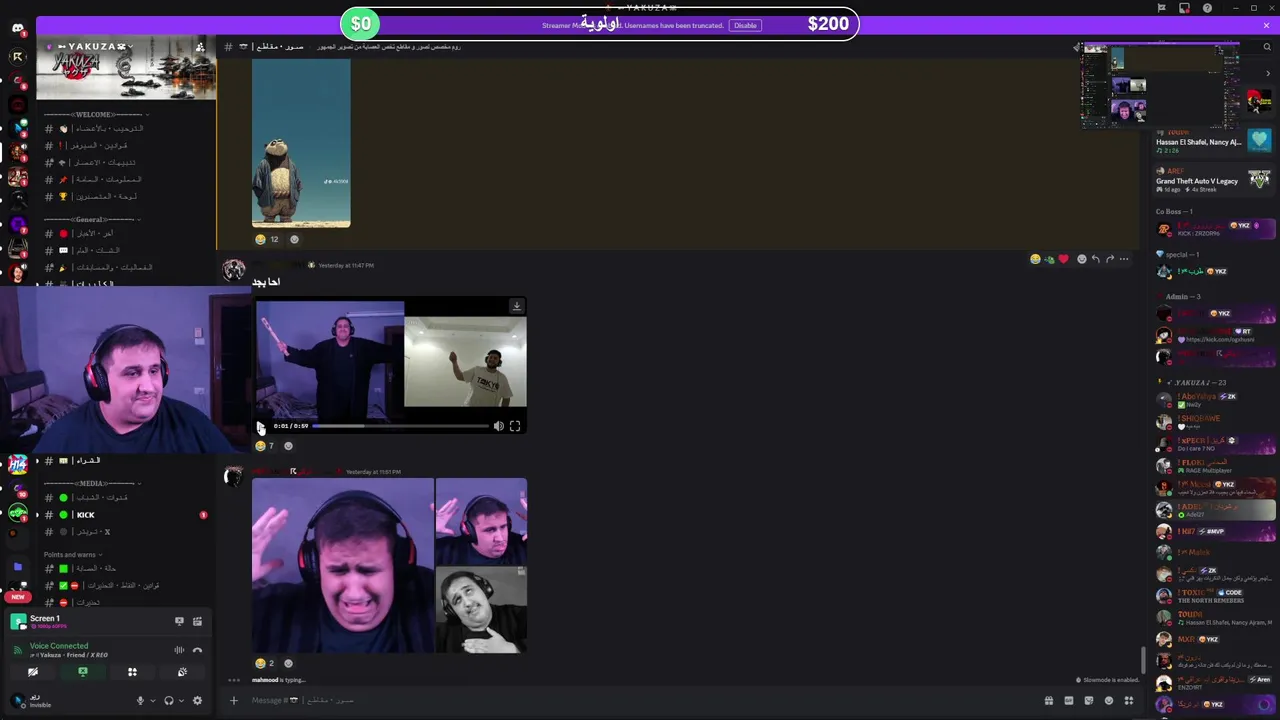Mute the embedded video's volume
This screenshot has height=720, width=1280.
click(498, 426)
